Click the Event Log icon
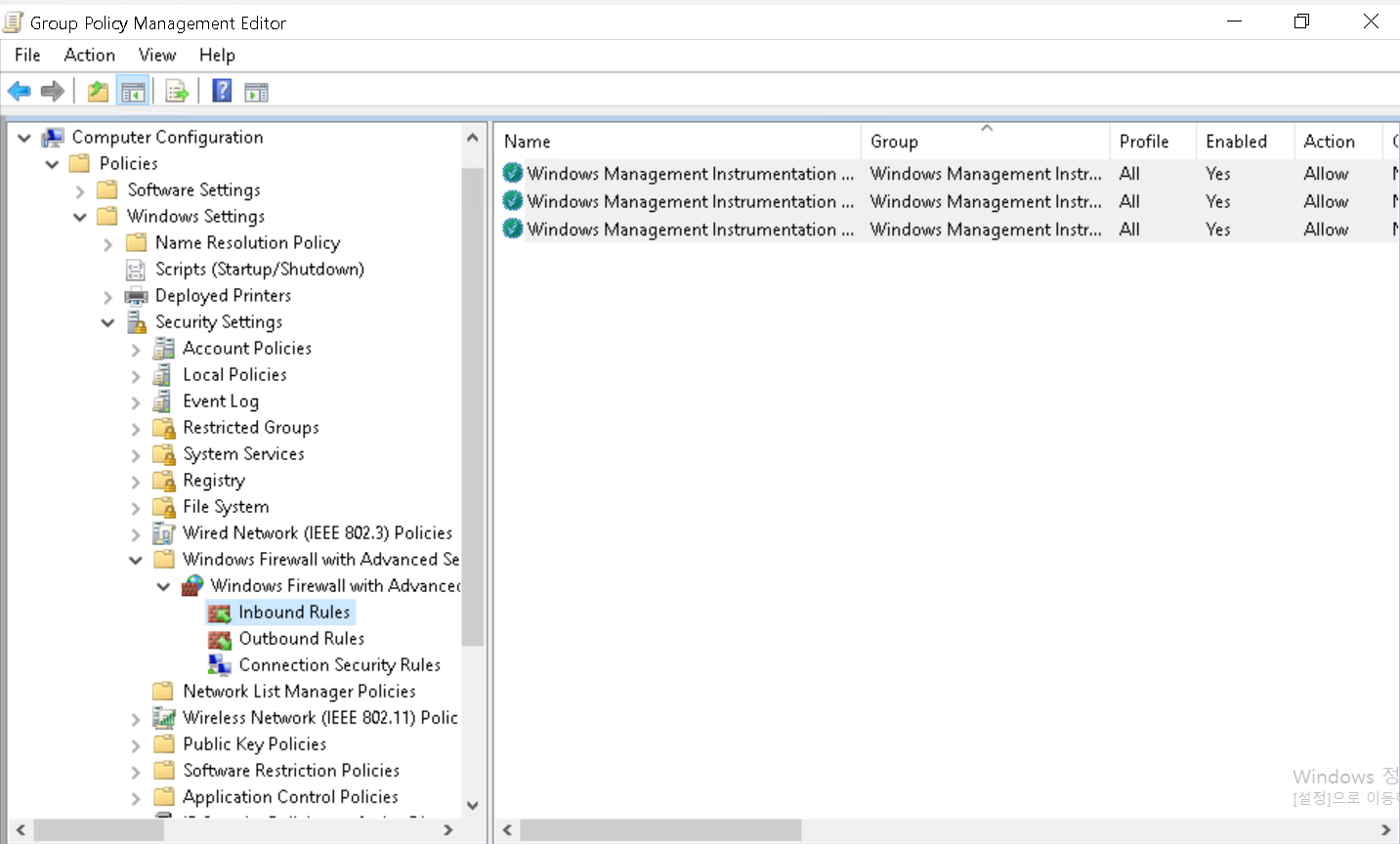This screenshot has width=1400, height=844. (x=163, y=401)
